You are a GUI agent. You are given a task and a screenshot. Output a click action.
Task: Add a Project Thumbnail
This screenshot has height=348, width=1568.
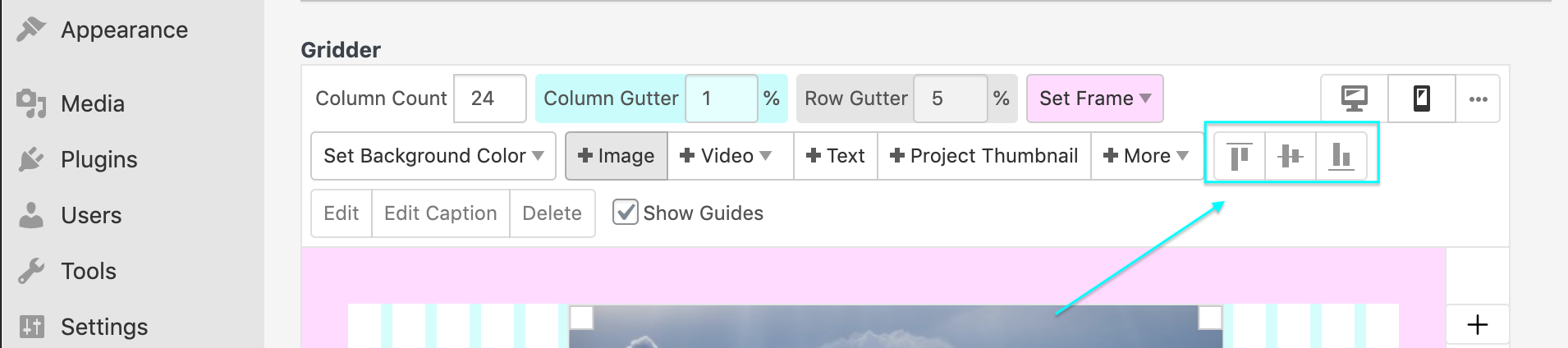pyautogui.click(x=984, y=156)
